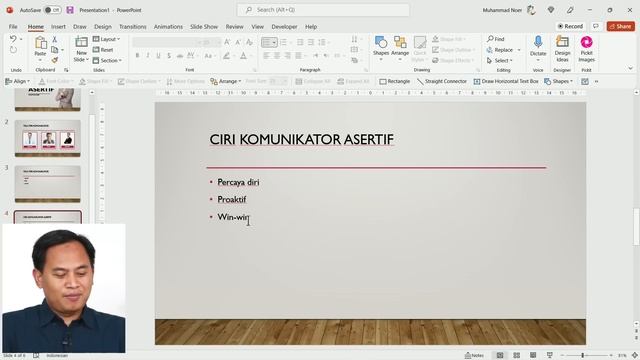Switch to Slide Sorter view
Image resolution: width=640 pixels, height=360 pixels.
point(516,356)
